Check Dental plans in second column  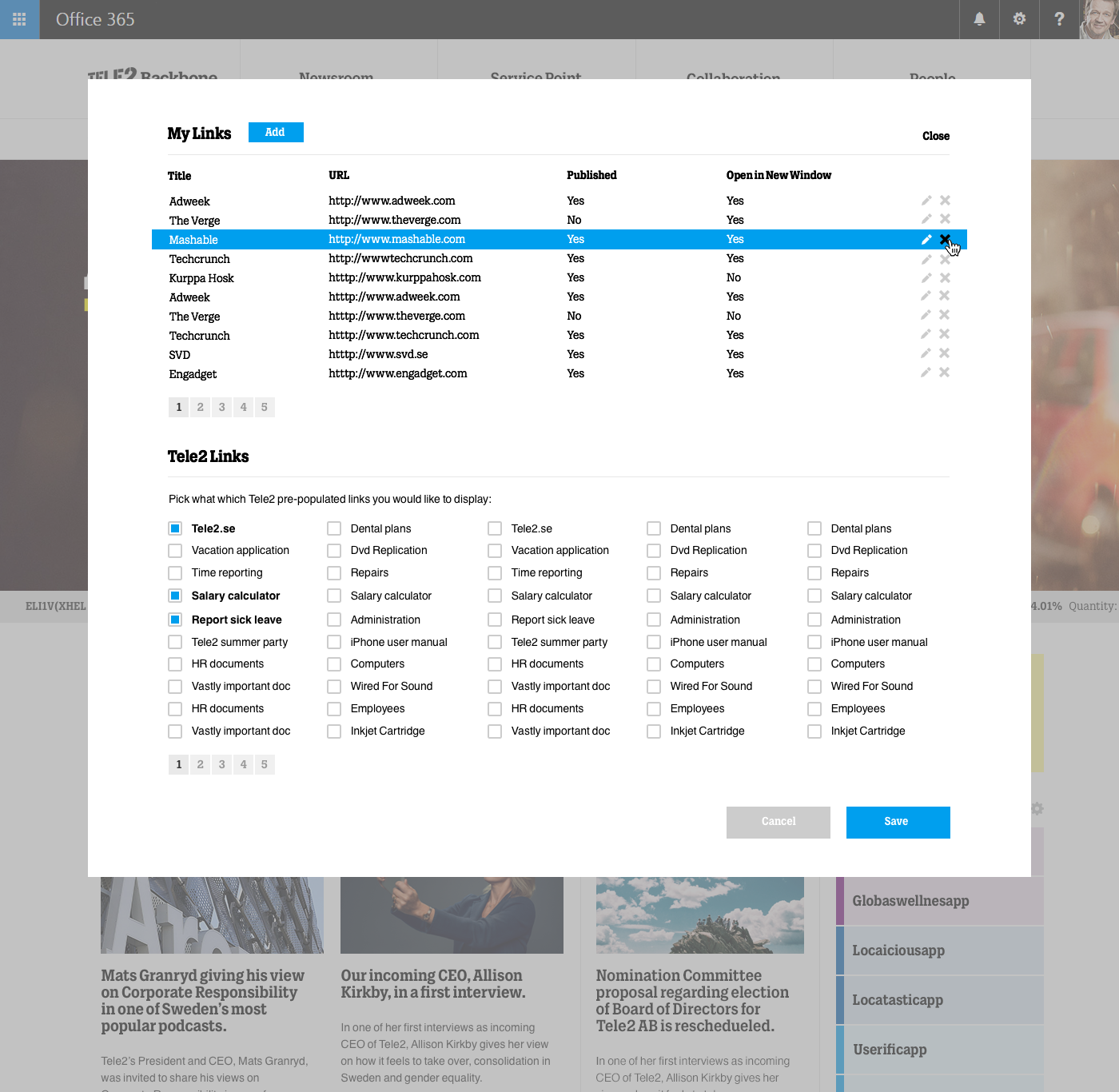tap(334, 528)
